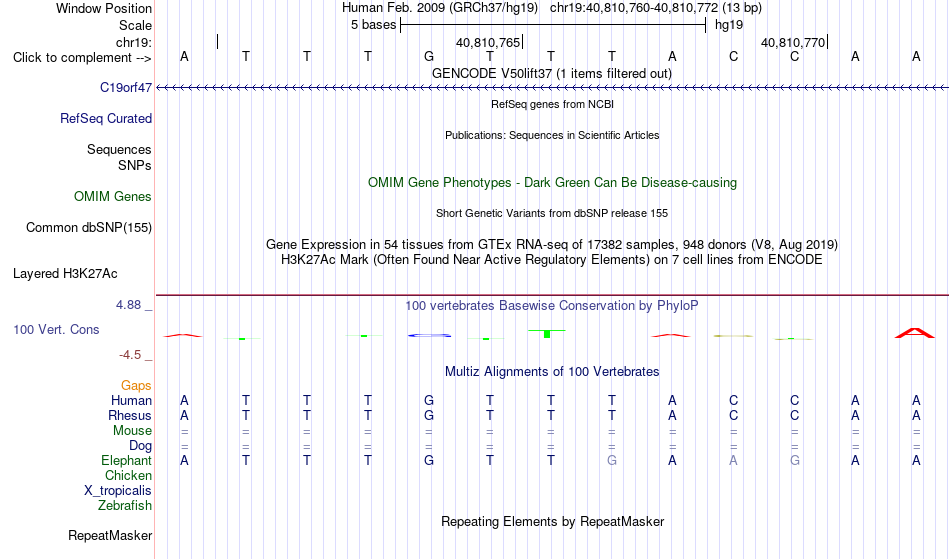The width and height of the screenshot is (950, 559).
Task: Select the Rhesus species label
Action: pos(130,415)
